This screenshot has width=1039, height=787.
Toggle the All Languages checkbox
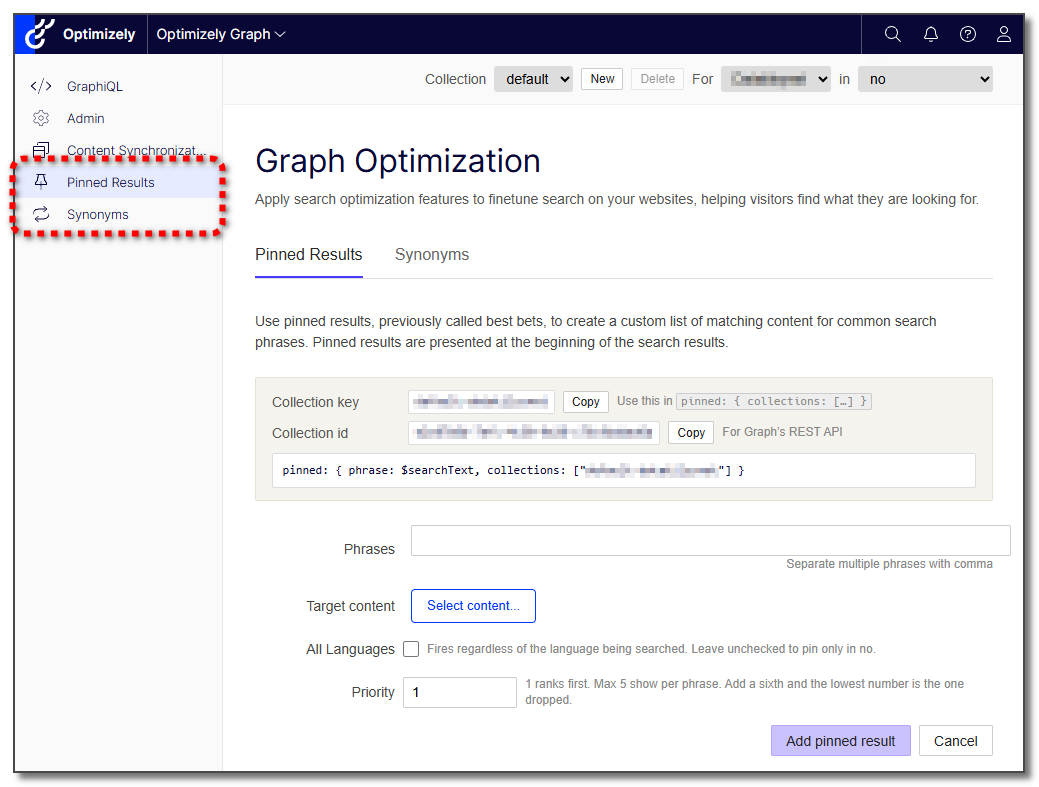(411, 649)
